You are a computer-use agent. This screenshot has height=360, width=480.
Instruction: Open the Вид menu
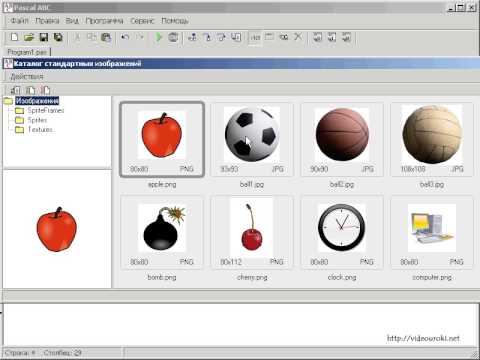pos(72,21)
